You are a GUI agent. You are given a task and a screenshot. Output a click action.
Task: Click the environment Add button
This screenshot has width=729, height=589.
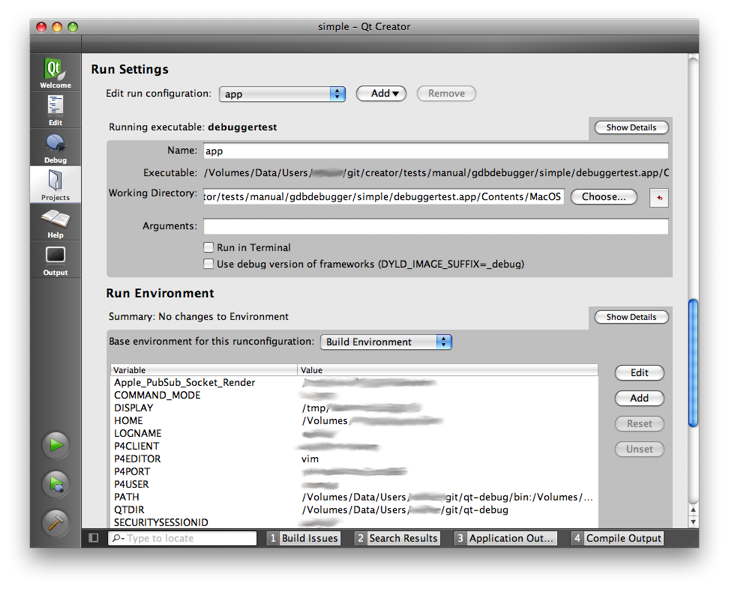coord(639,398)
